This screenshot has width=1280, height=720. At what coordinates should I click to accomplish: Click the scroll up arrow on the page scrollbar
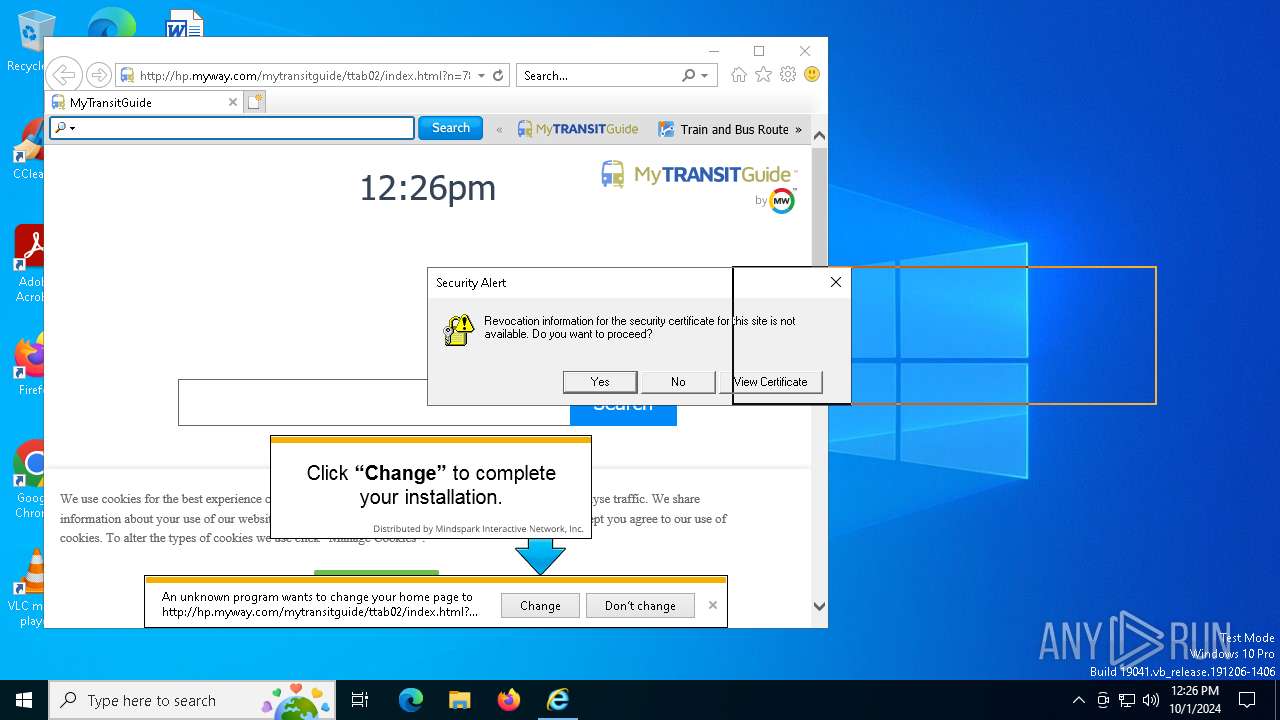819,136
